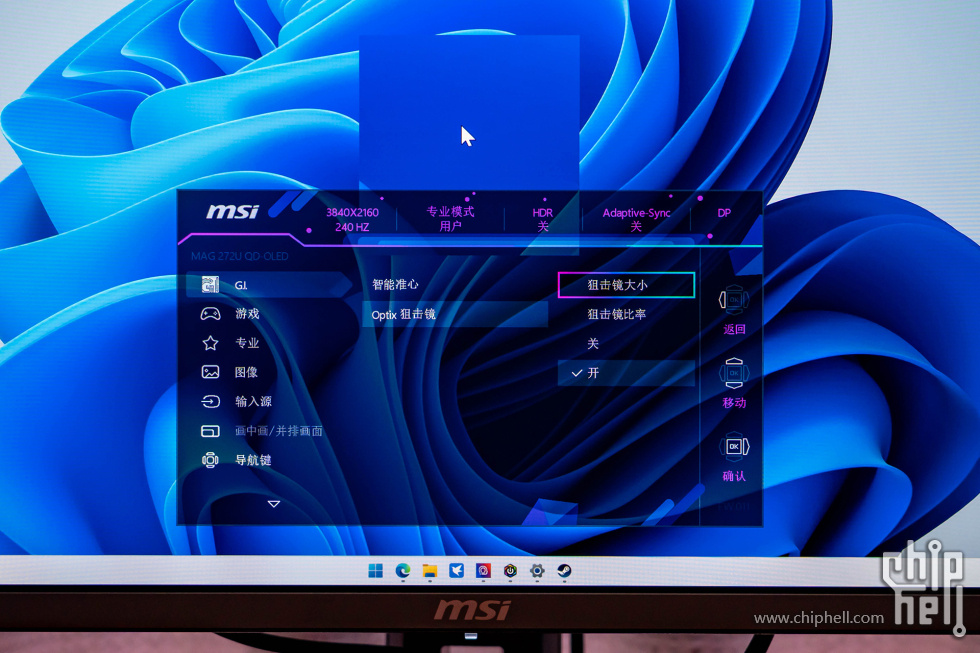This screenshot has width=980, height=653.
Task: Click the HDR 关 status indicator
Action: (x=542, y=219)
